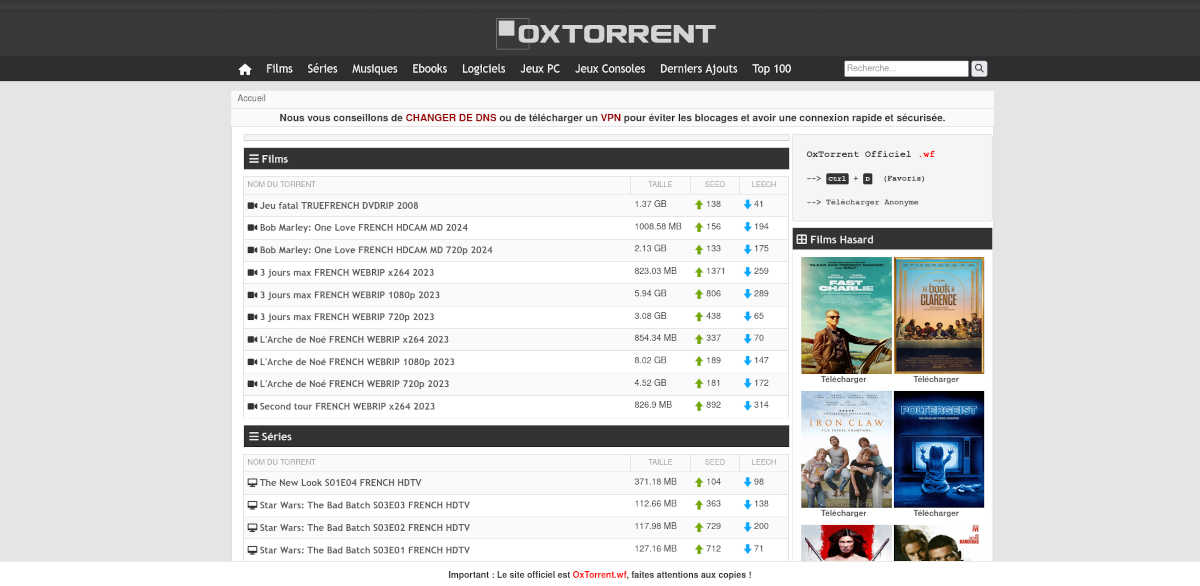Click Télécharger under Poltergeist poster
This screenshot has height=586, width=1200.
pyautogui.click(x=936, y=513)
